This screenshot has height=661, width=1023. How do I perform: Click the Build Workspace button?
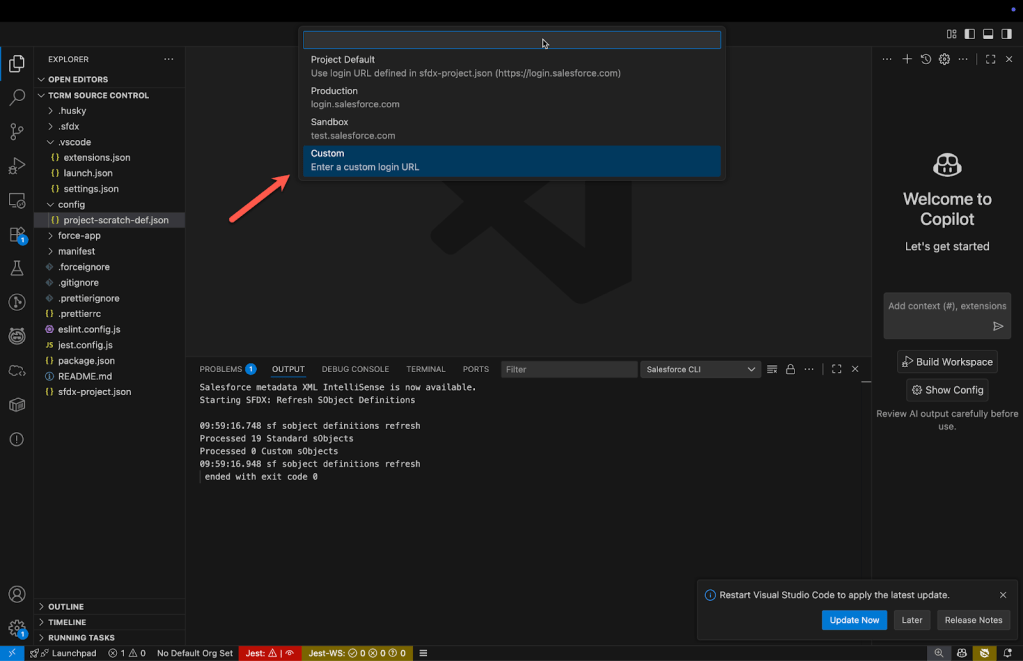[947, 362]
